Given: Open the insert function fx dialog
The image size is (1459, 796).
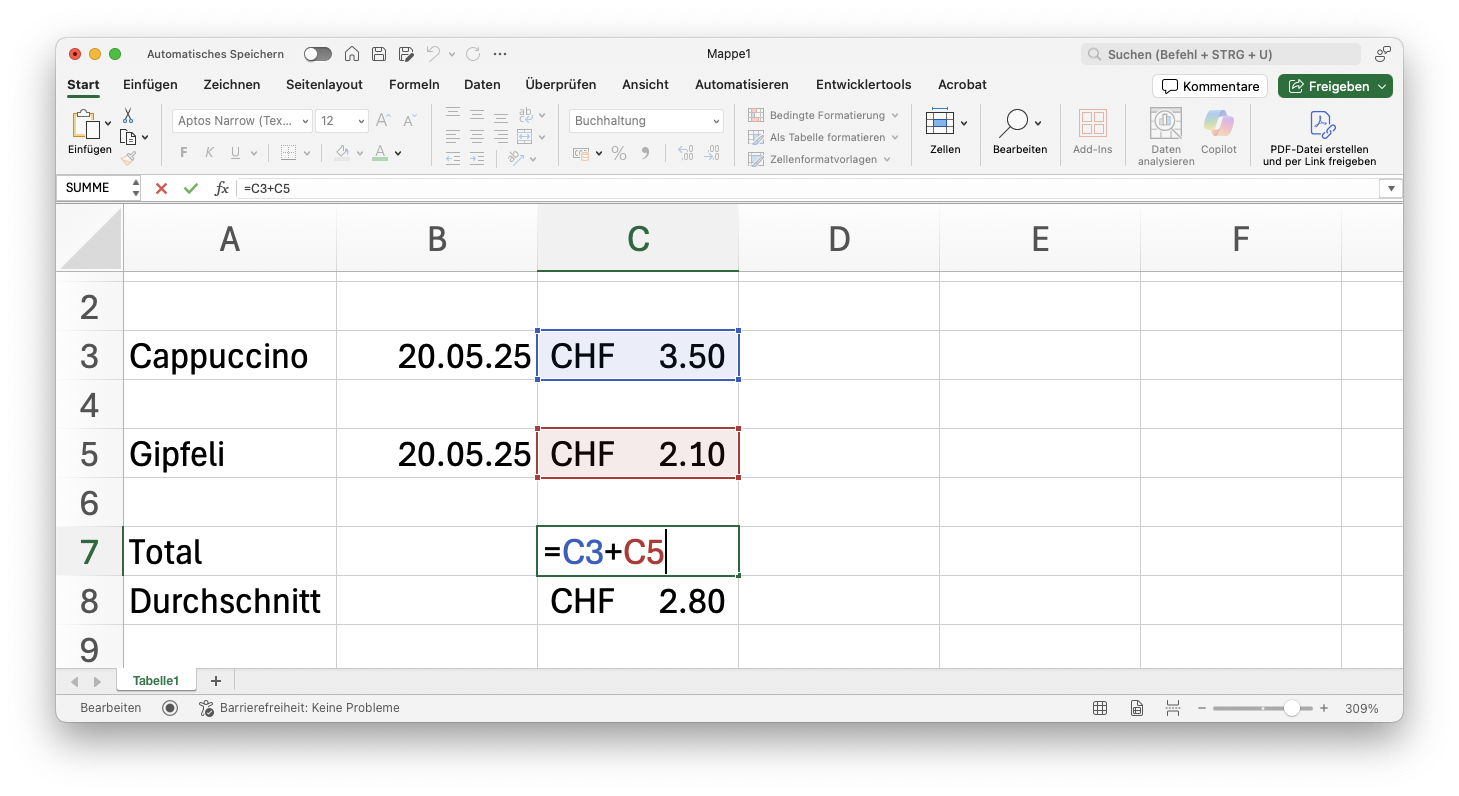Looking at the screenshot, I should 221,188.
